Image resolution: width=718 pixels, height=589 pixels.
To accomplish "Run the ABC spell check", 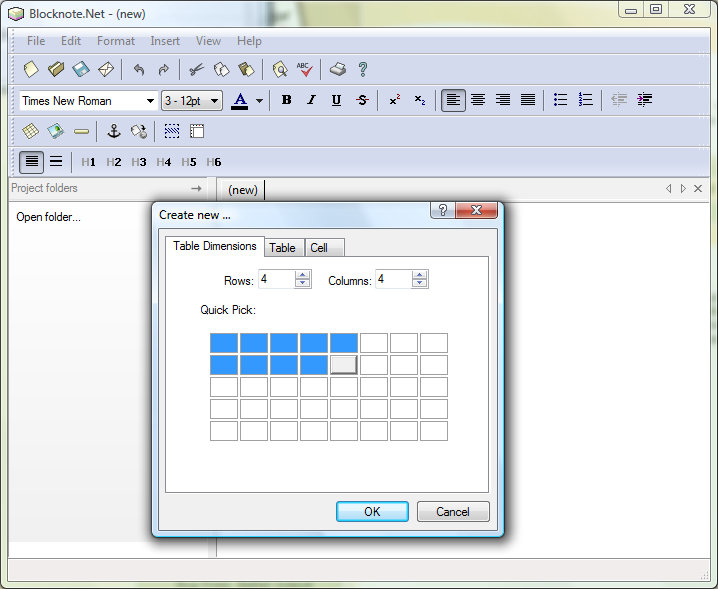I will coord(305,70).
